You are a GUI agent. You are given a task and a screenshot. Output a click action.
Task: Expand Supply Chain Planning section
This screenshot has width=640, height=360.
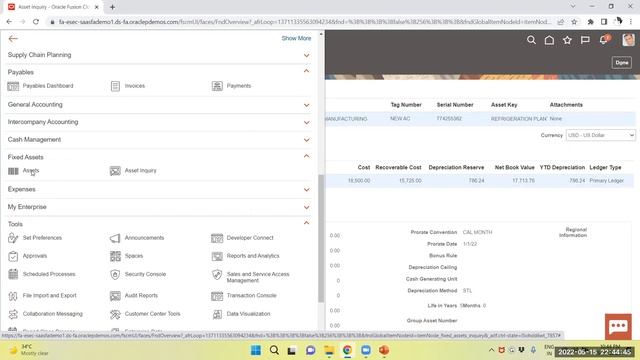click(x=307, y=55)
